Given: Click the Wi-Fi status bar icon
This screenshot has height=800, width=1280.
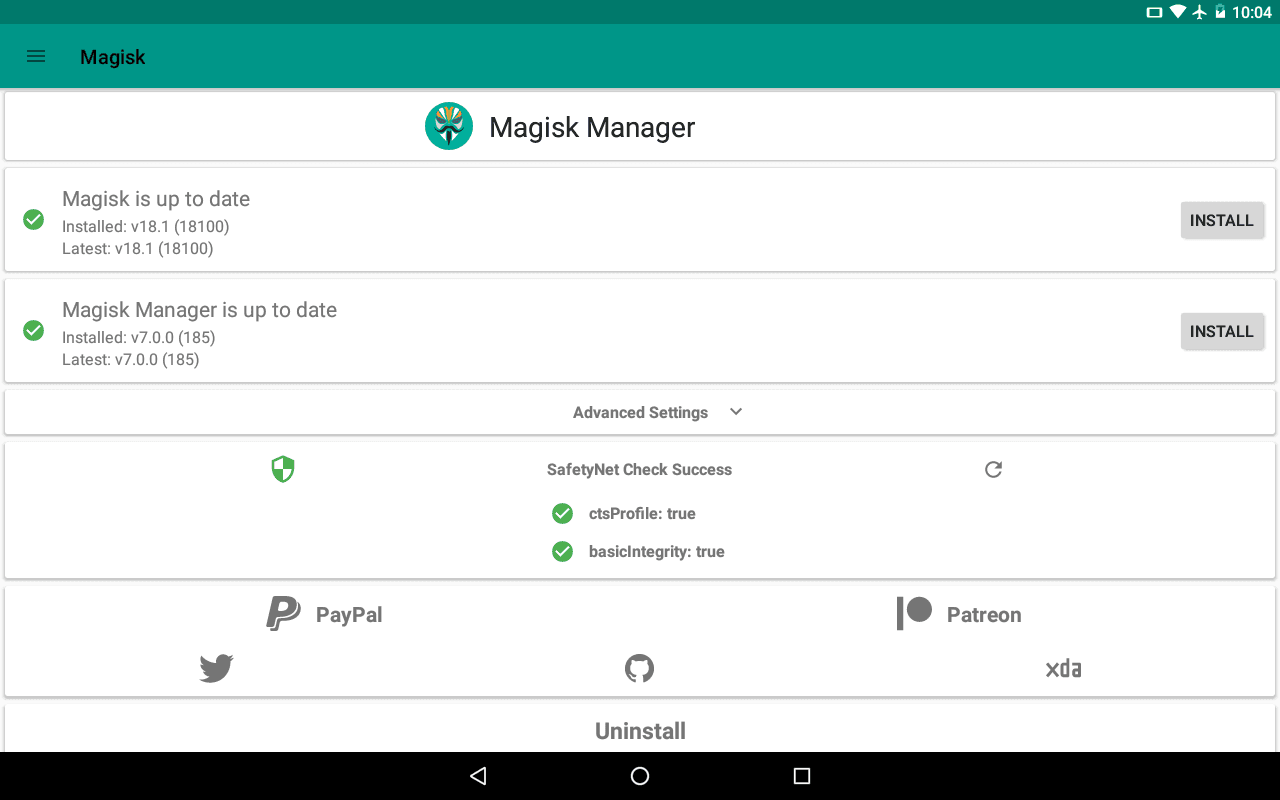Looking at the screenshot, I should tap(1177, 12).
